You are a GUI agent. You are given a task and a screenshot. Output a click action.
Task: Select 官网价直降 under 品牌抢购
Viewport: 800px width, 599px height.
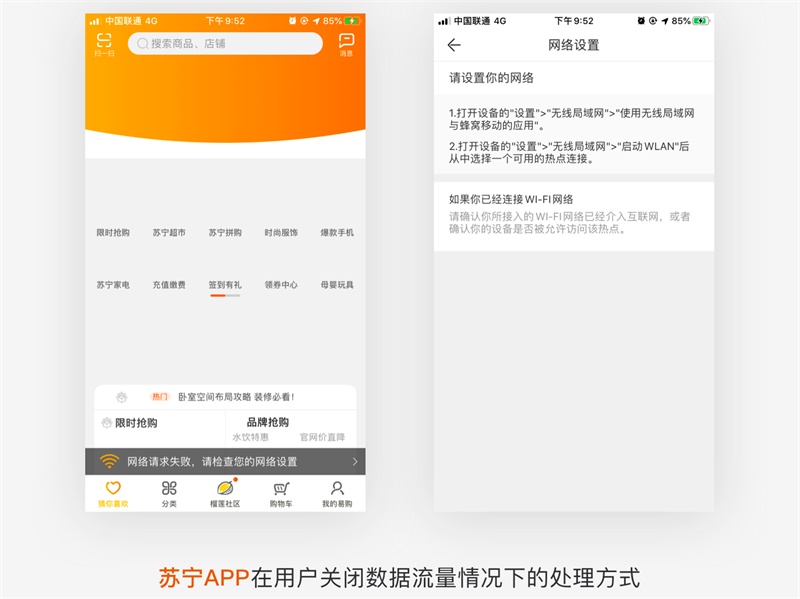322,437
